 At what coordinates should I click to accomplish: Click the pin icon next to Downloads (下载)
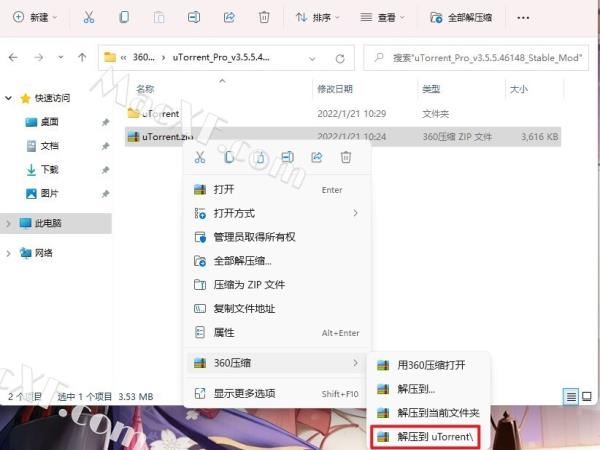[x=105, y=170]
